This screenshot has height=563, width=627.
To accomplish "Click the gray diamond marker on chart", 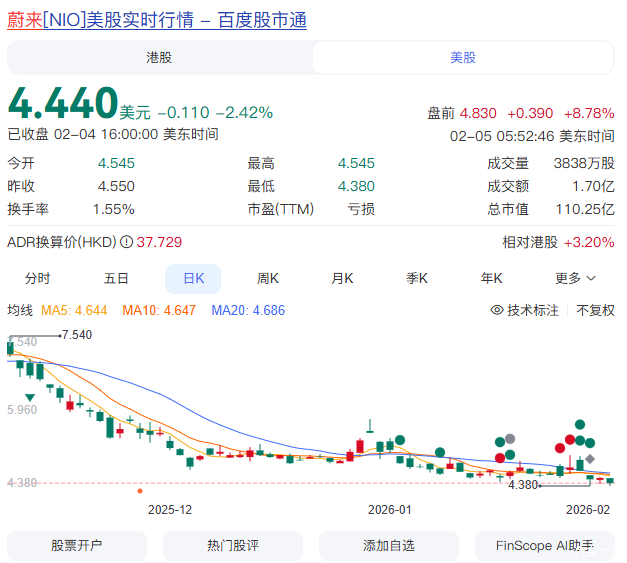I will (x=591, y=460).
